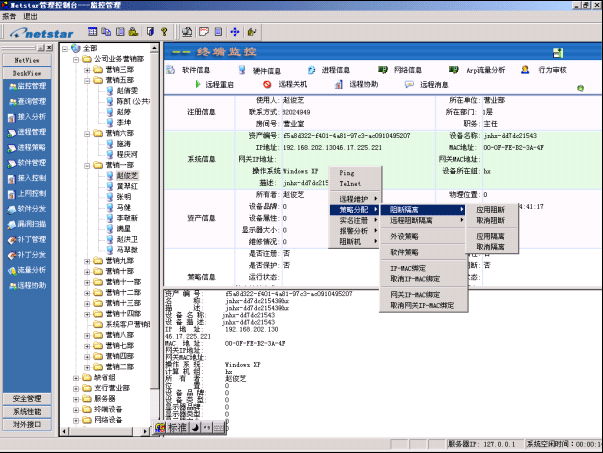Expand the 营销三部 folder node

tap(87, 70)
